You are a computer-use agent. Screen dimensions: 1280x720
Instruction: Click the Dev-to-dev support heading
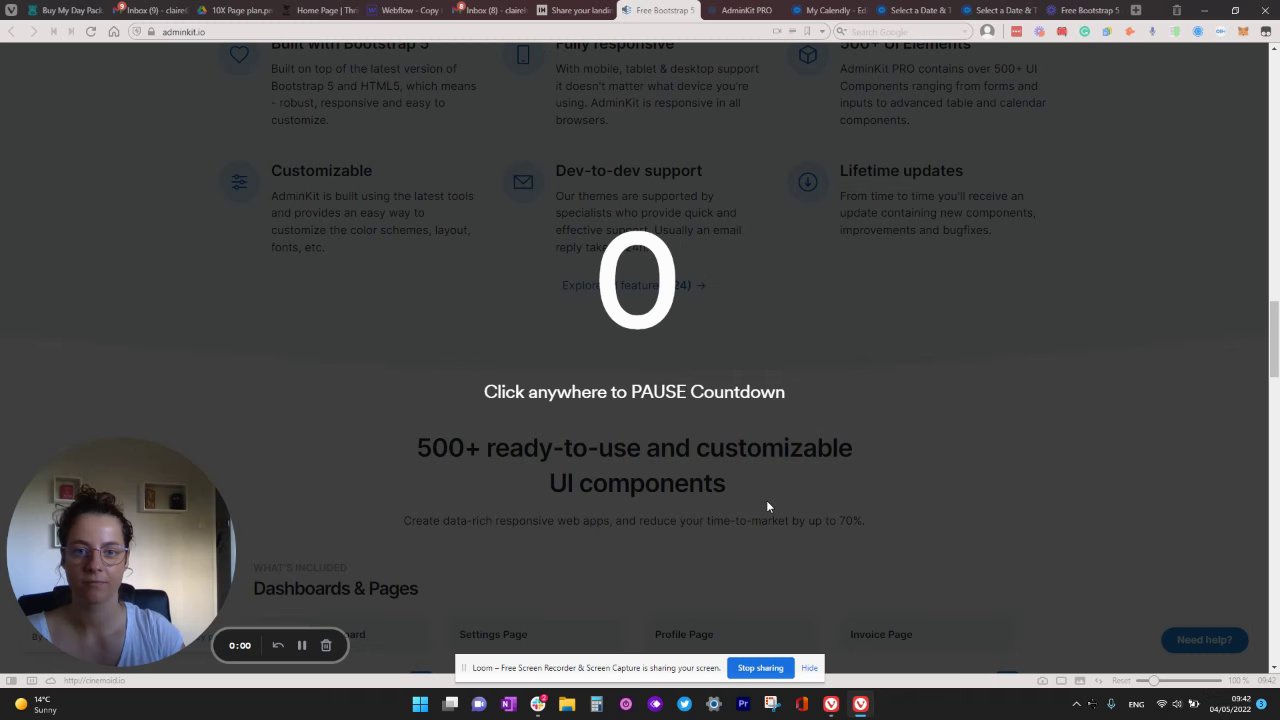pyautogui.click(x=628, y=171)
